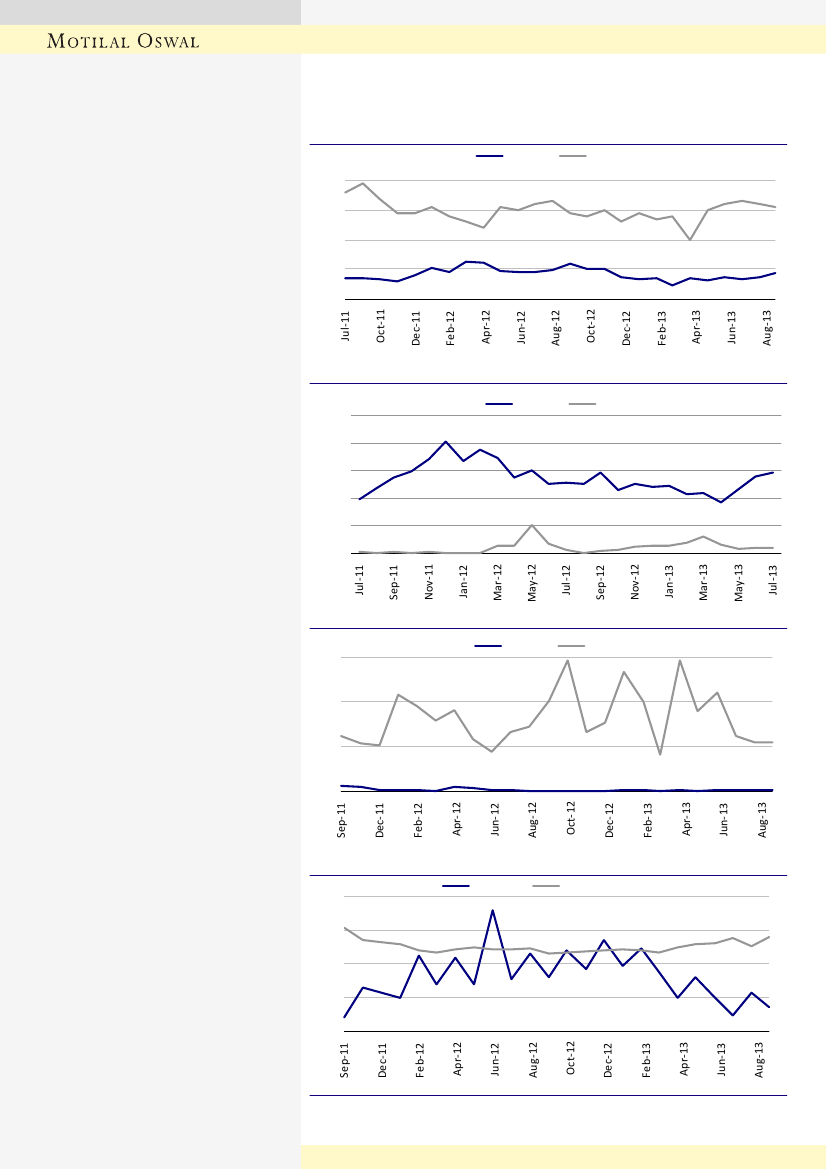
Task: Click the Mar-13 axis label in the second chart
Action: (704, 580)
